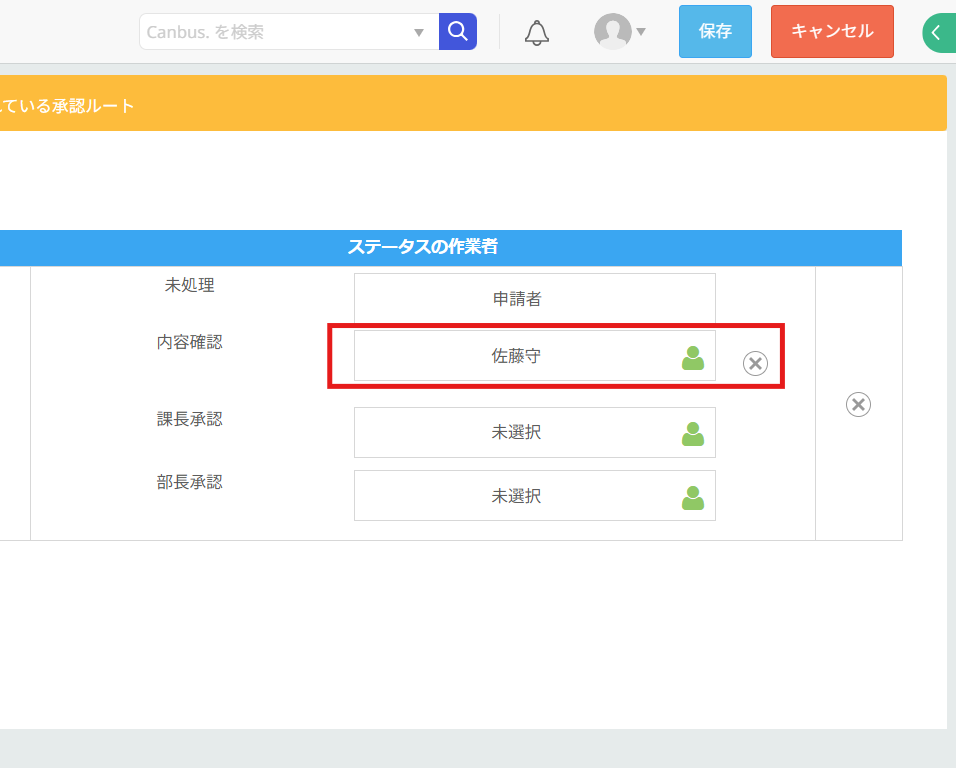The height and width of the screenshot is (768, 956).
Task: Click the 保存 button
Action: [x=715, y=32]
